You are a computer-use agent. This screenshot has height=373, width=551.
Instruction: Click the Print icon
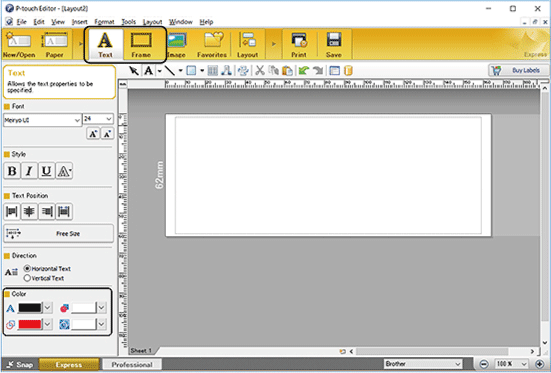(x=299, y=45)
